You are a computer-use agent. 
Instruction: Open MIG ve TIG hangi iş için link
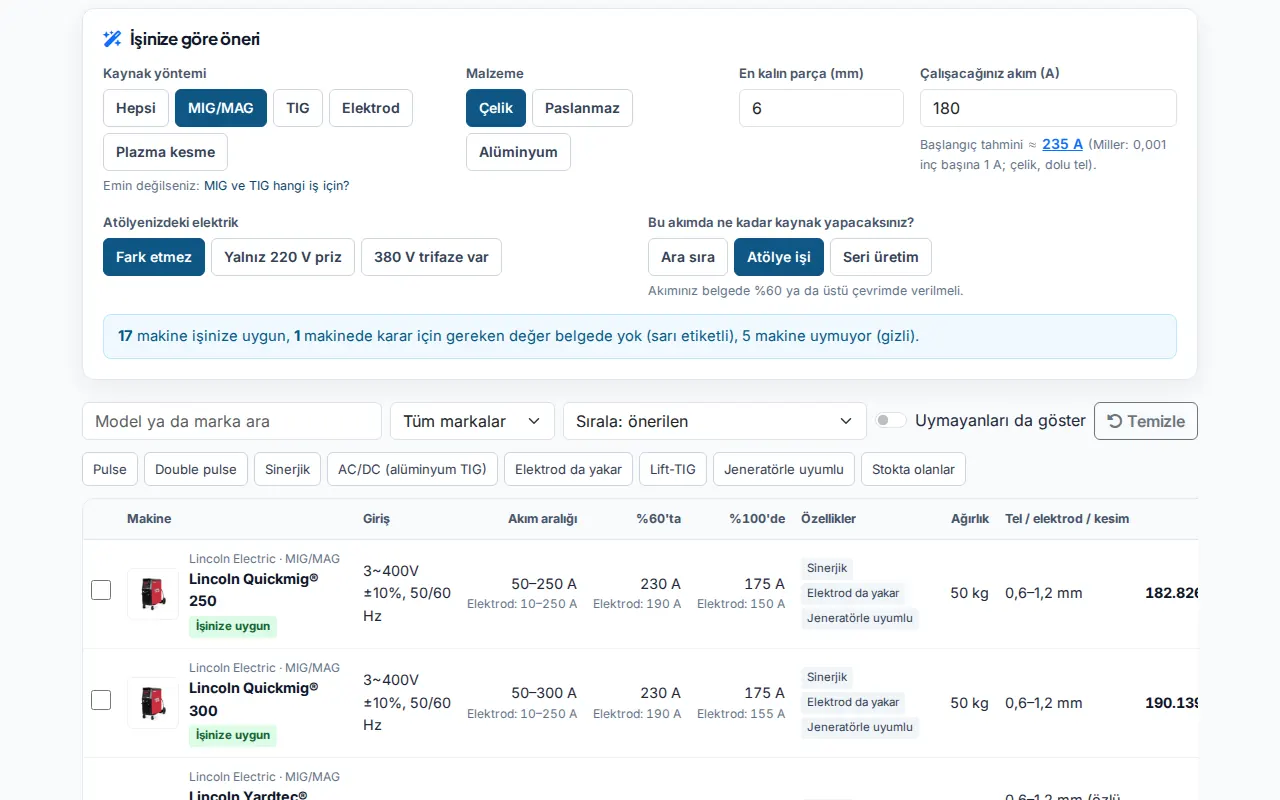277,186
